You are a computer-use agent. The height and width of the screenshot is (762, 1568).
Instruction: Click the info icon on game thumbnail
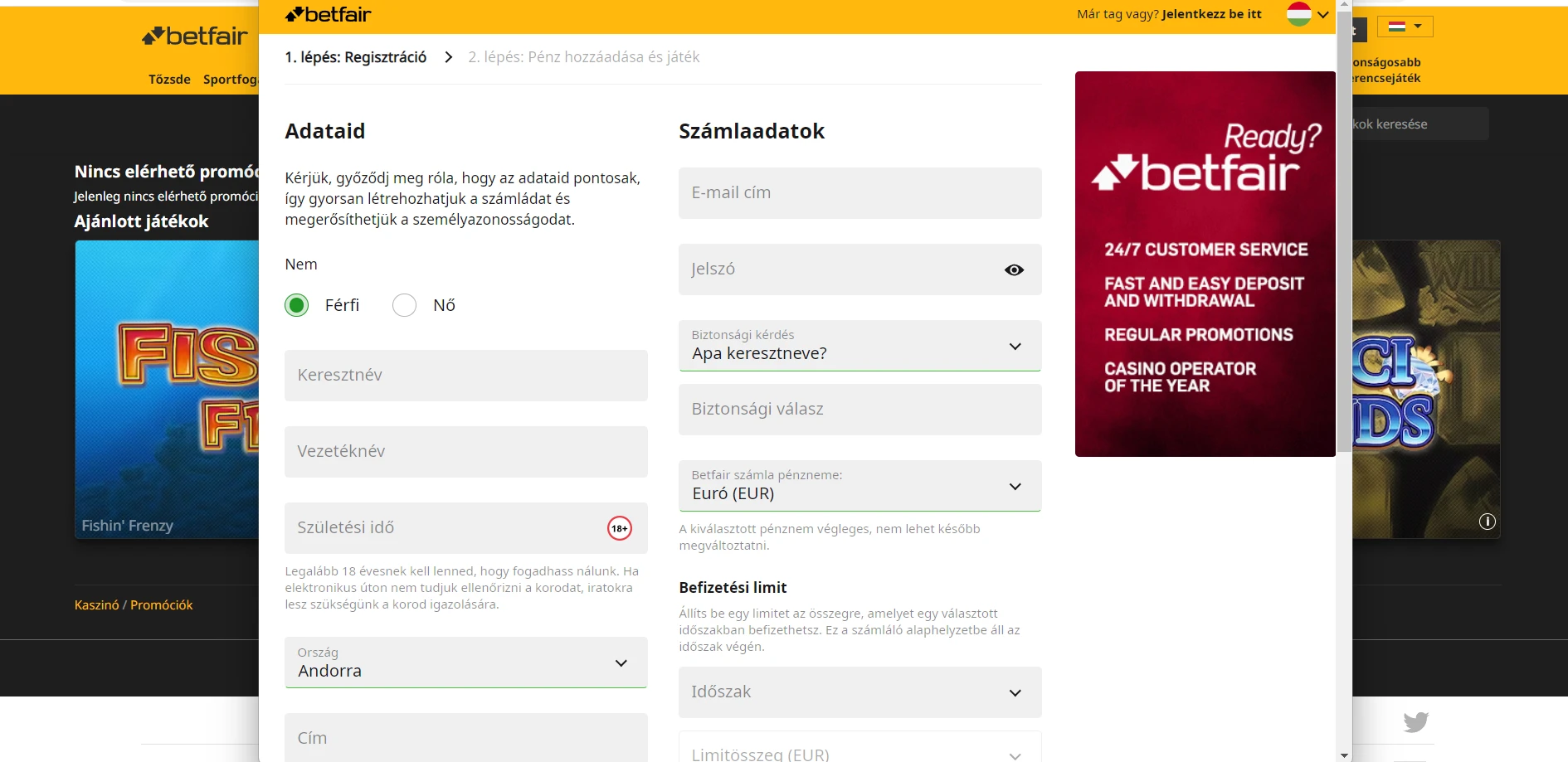(x=1488, y=522)
